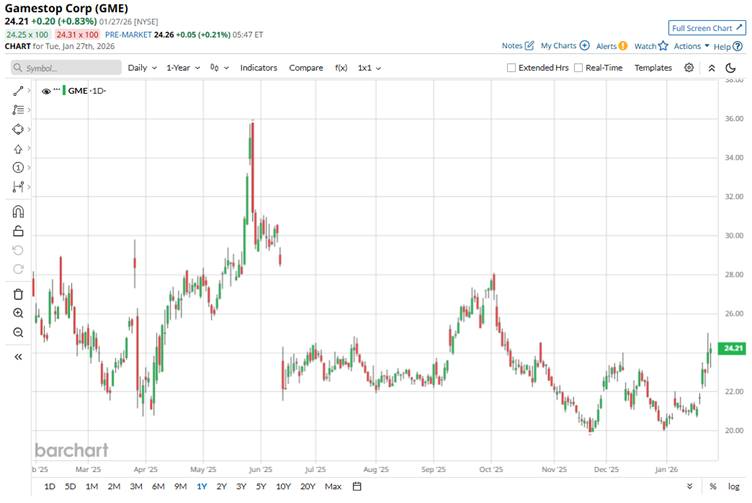Collapse the chart header with double-chevron
This screenshot has width=752, height=503.
712,68
